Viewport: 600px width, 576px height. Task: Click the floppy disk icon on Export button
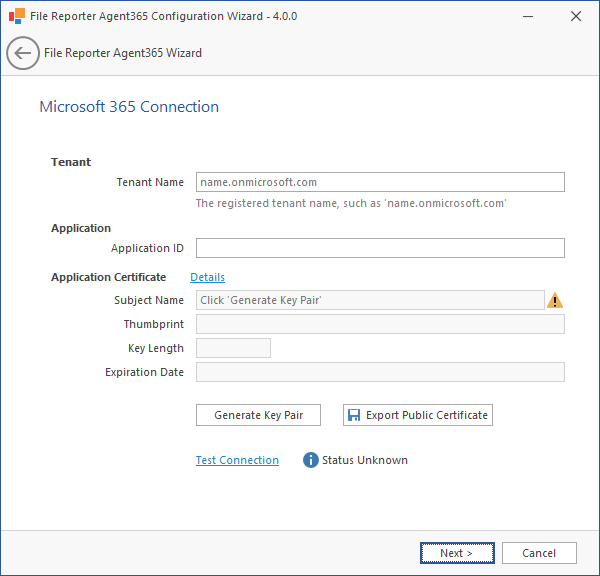tap(354, 415)
